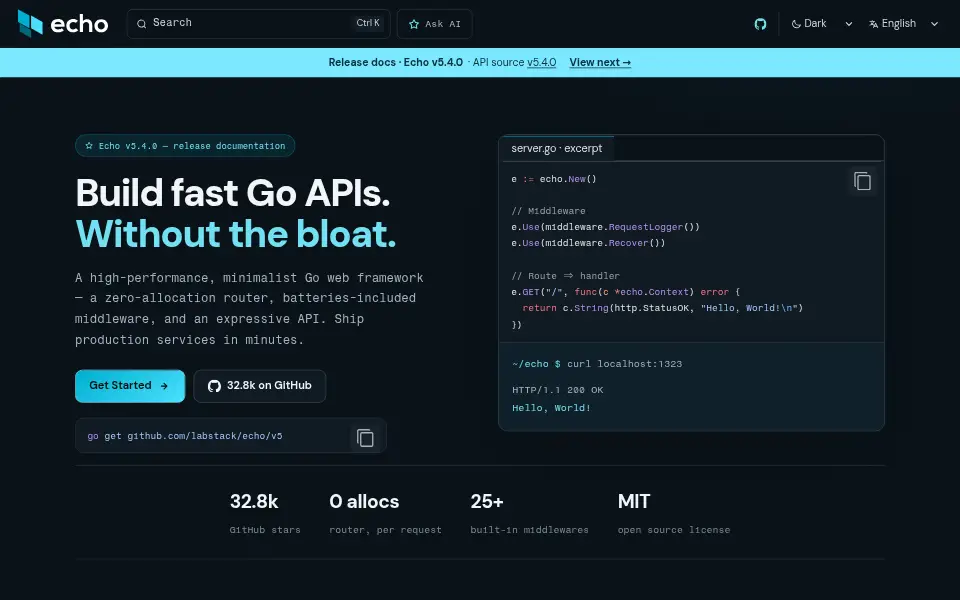Click the View next link
960x600 pixels.
coord(600,62)
